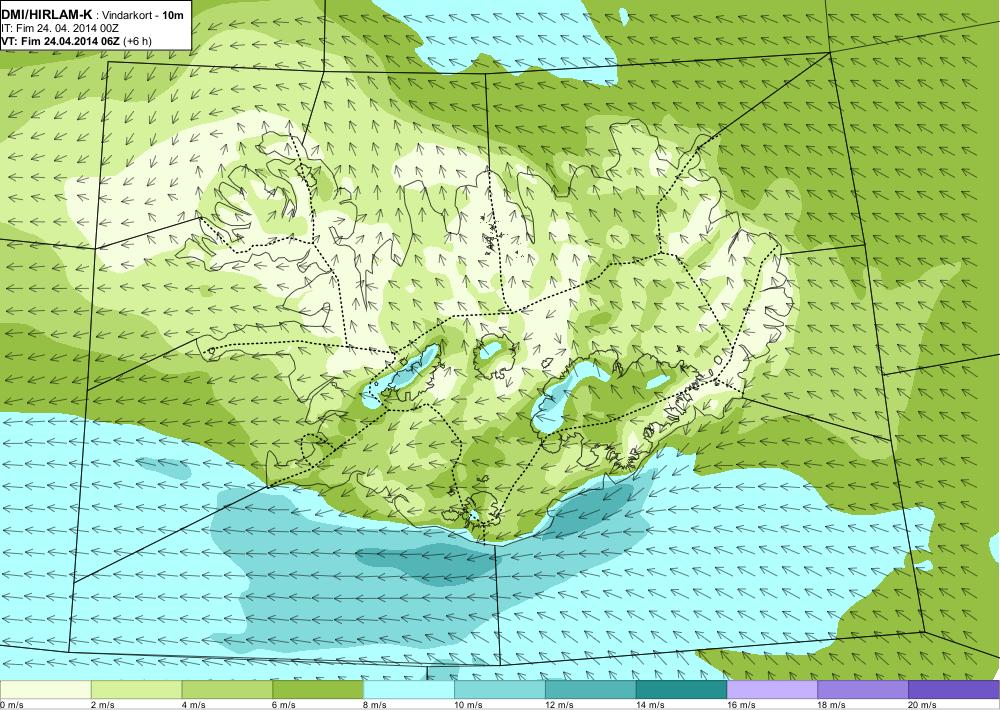Viewport: 1000px width, 710px height.
Task: Click the "IT: Fim 24. 04. 2014 00Z" line
Action: click(x=60, y=28)
